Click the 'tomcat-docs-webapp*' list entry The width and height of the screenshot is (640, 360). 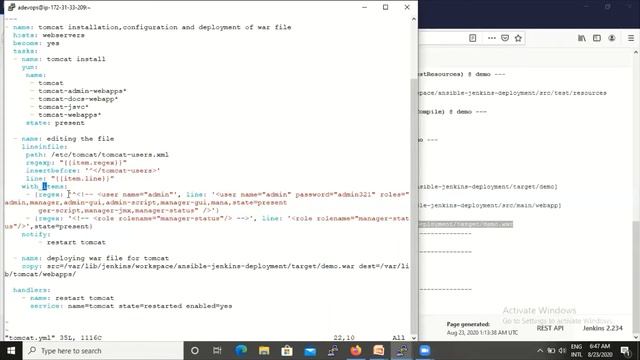78,99
